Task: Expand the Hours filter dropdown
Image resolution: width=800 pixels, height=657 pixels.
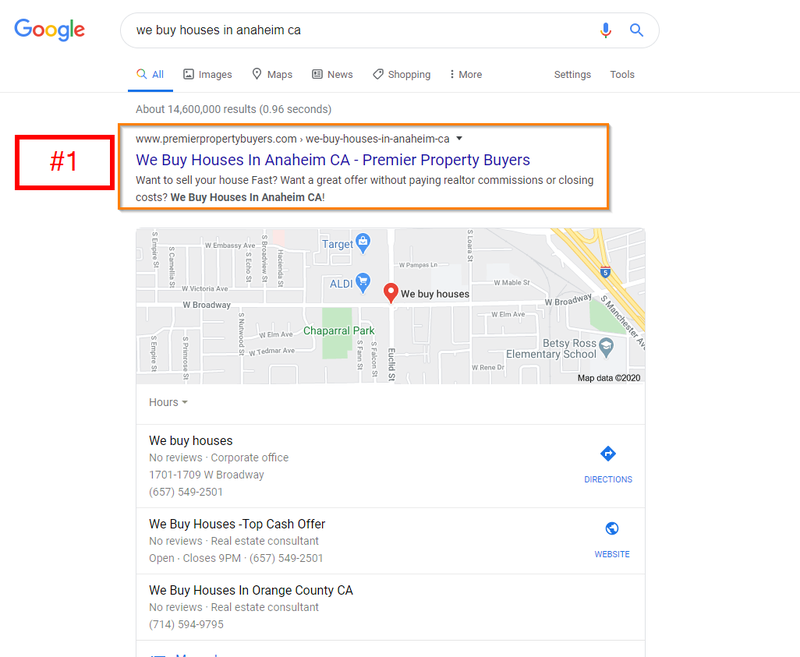Action: [x=168, y=402]
